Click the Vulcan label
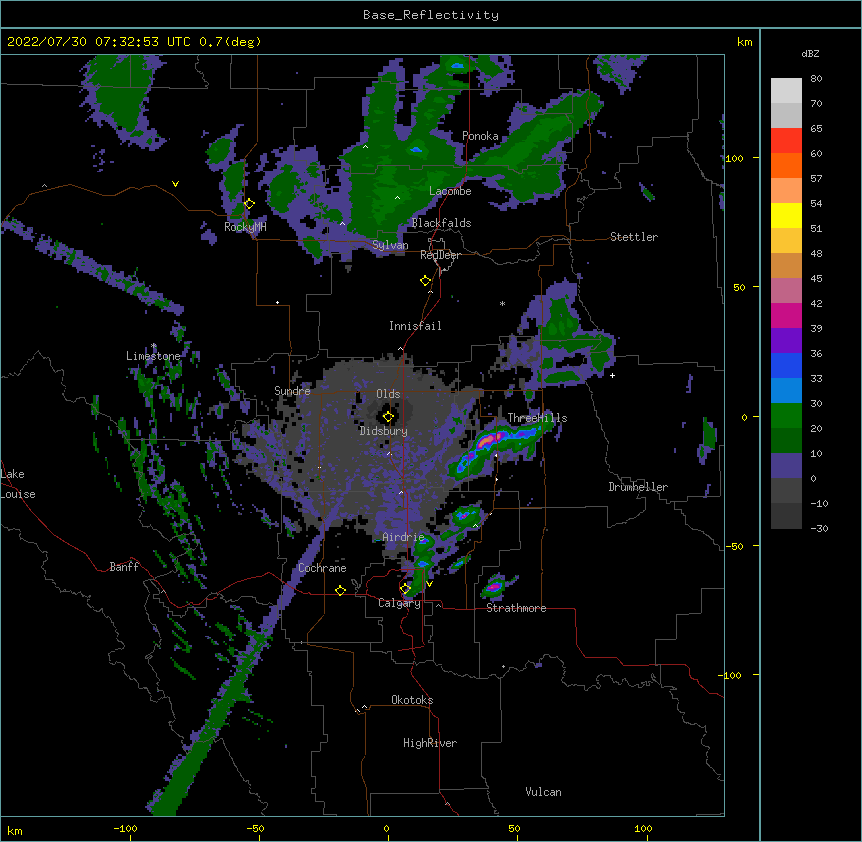This screenshot has width=862, height=842. point(543,792)
